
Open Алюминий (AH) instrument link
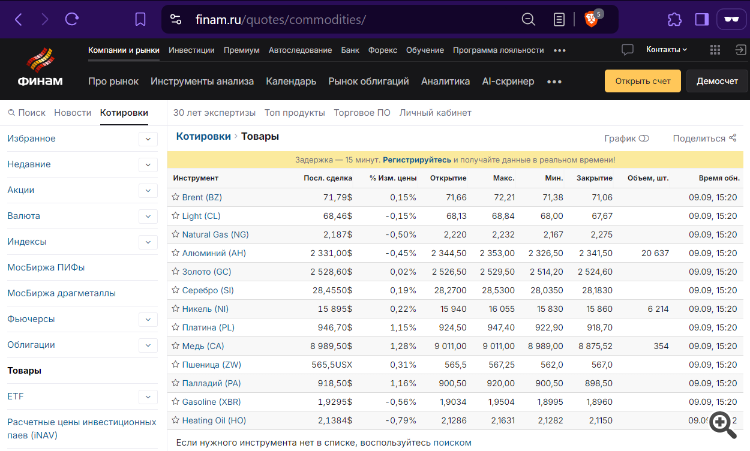(x=214, y=253)
